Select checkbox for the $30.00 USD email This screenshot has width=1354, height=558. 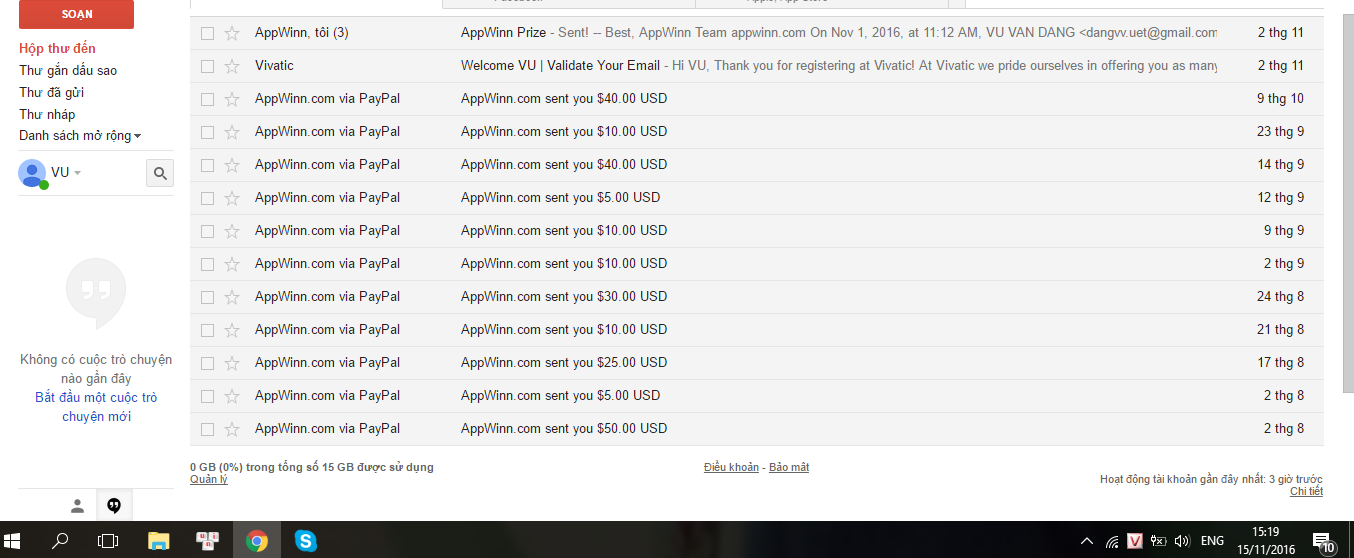point(207,297)
